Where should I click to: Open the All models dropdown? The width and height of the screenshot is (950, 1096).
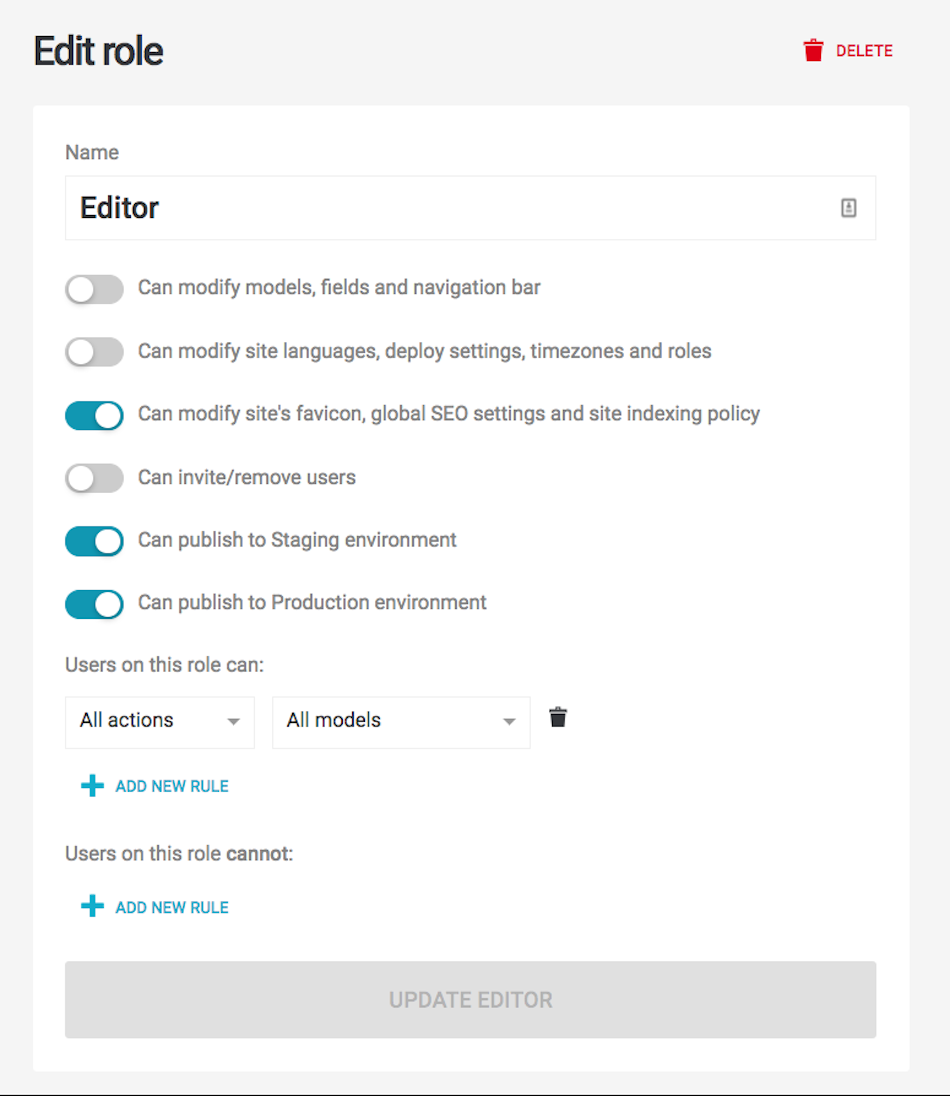click(x=401, y=722)
